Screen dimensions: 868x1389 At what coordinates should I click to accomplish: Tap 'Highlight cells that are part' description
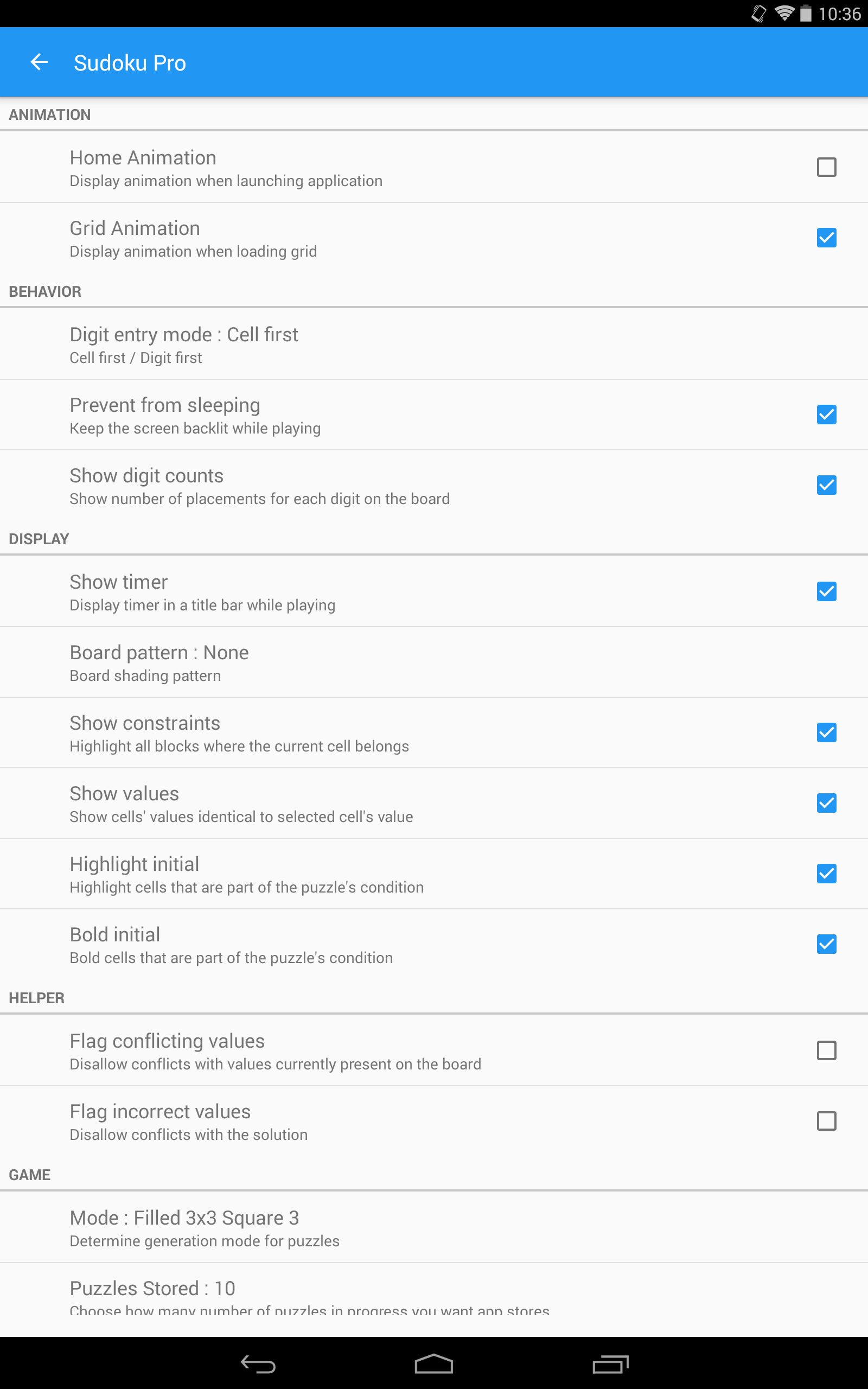(247, 887)
